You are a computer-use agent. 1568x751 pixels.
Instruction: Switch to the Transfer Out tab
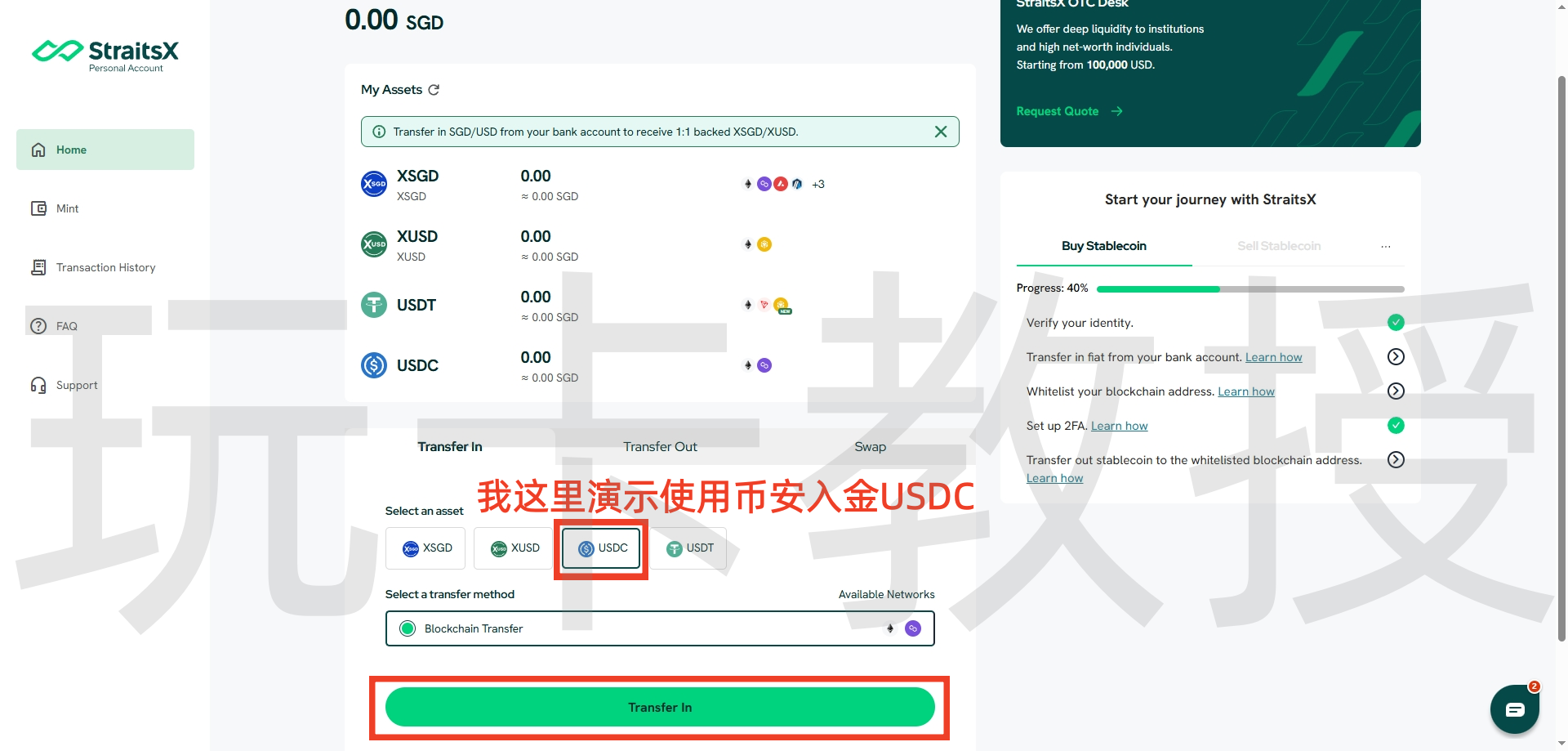point(660,447)
